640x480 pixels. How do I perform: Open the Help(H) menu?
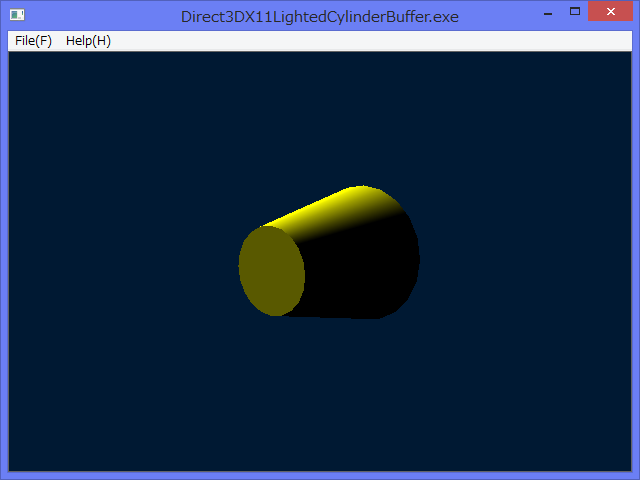tap(88, 41)
